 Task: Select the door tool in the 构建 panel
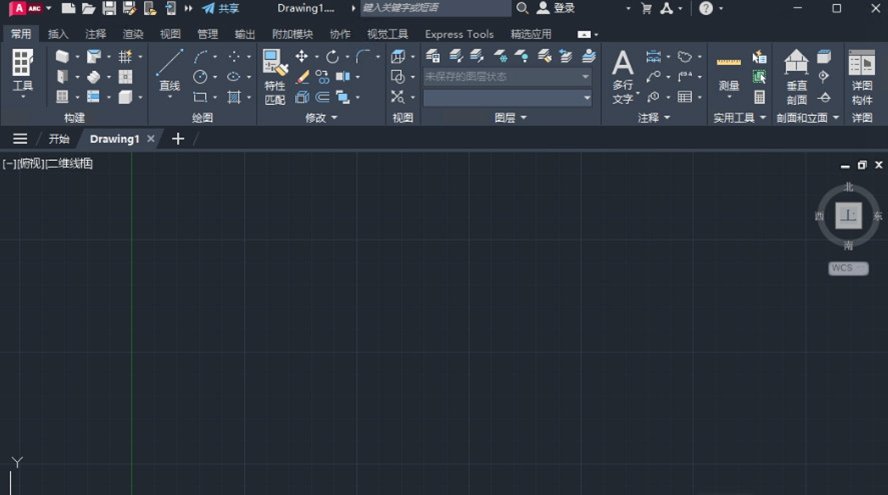click(x=62, y=76)
